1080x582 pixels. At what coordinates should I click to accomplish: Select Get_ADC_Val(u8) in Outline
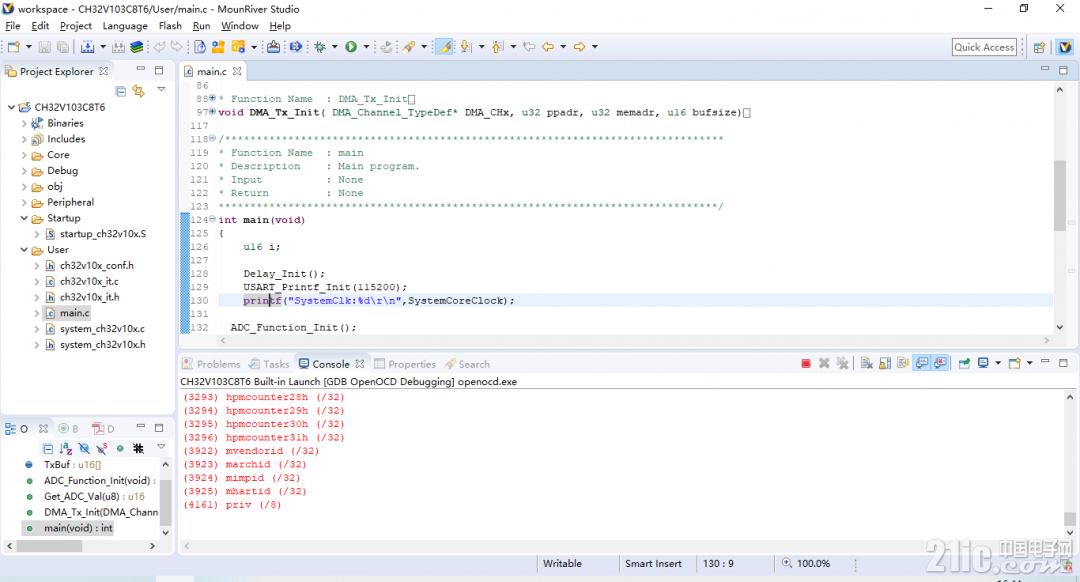94,497
